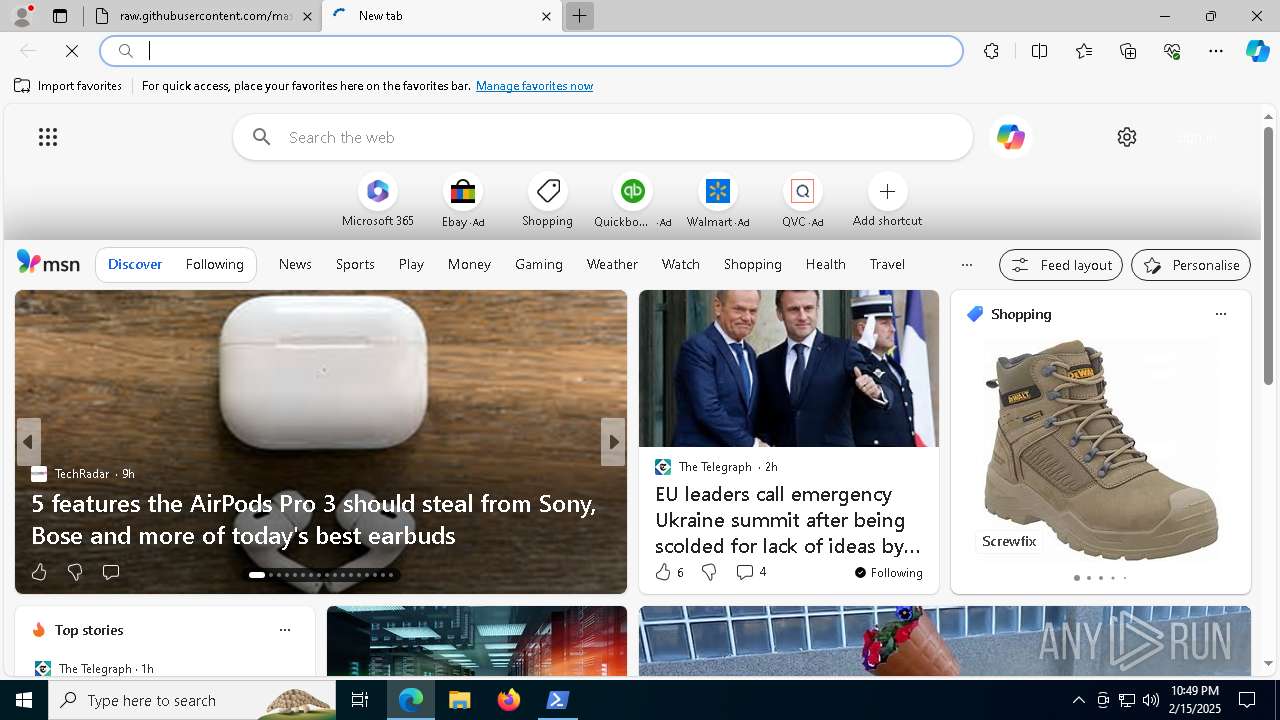Open the 4 comments on EU story

point(751,572)
